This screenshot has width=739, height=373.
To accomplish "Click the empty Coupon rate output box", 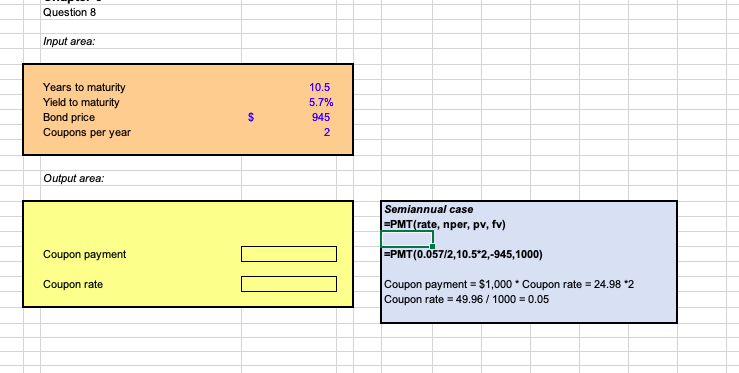I will (x=289, y=284).
